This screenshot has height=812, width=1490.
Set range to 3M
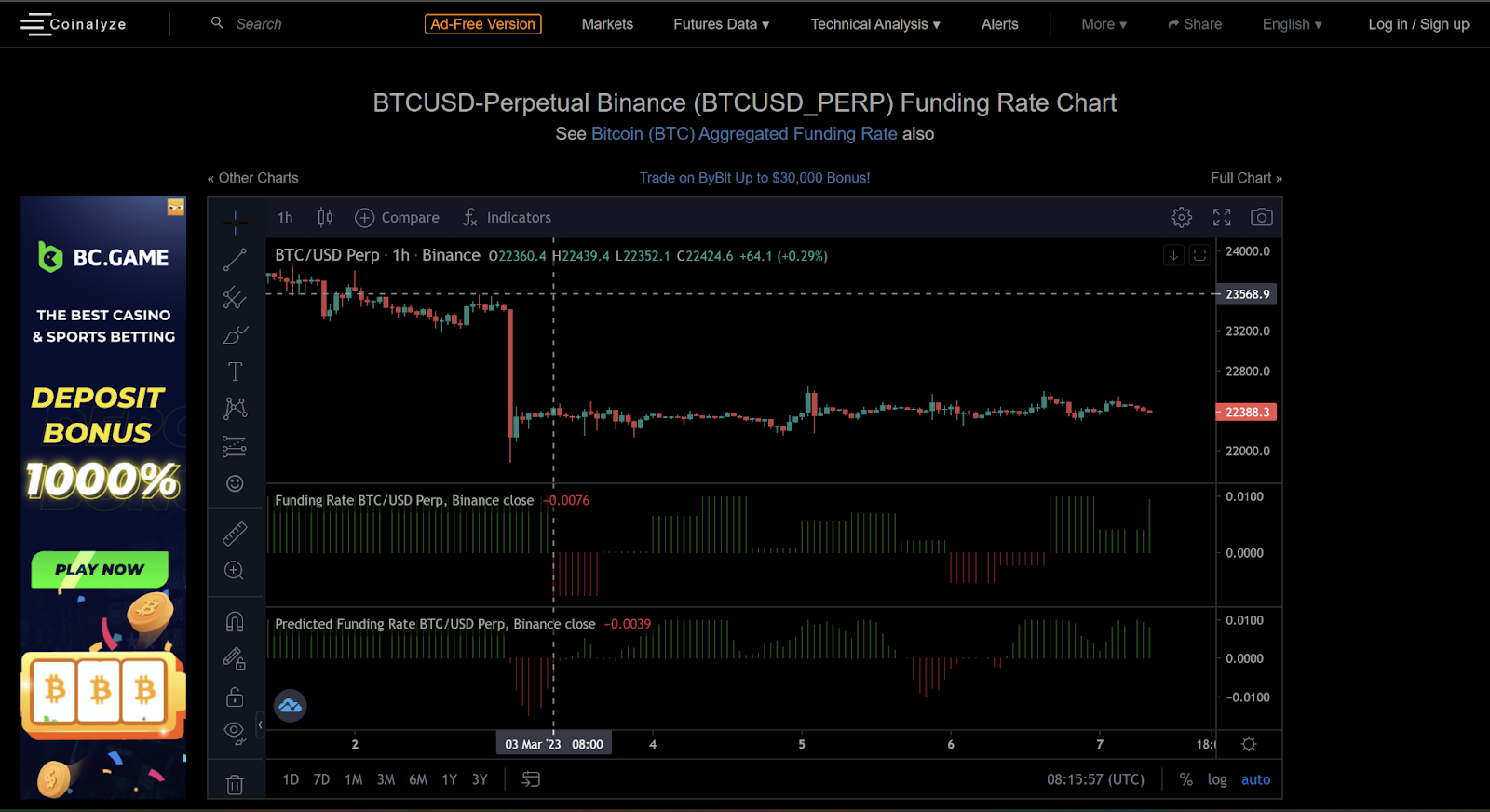coord(386,779)
